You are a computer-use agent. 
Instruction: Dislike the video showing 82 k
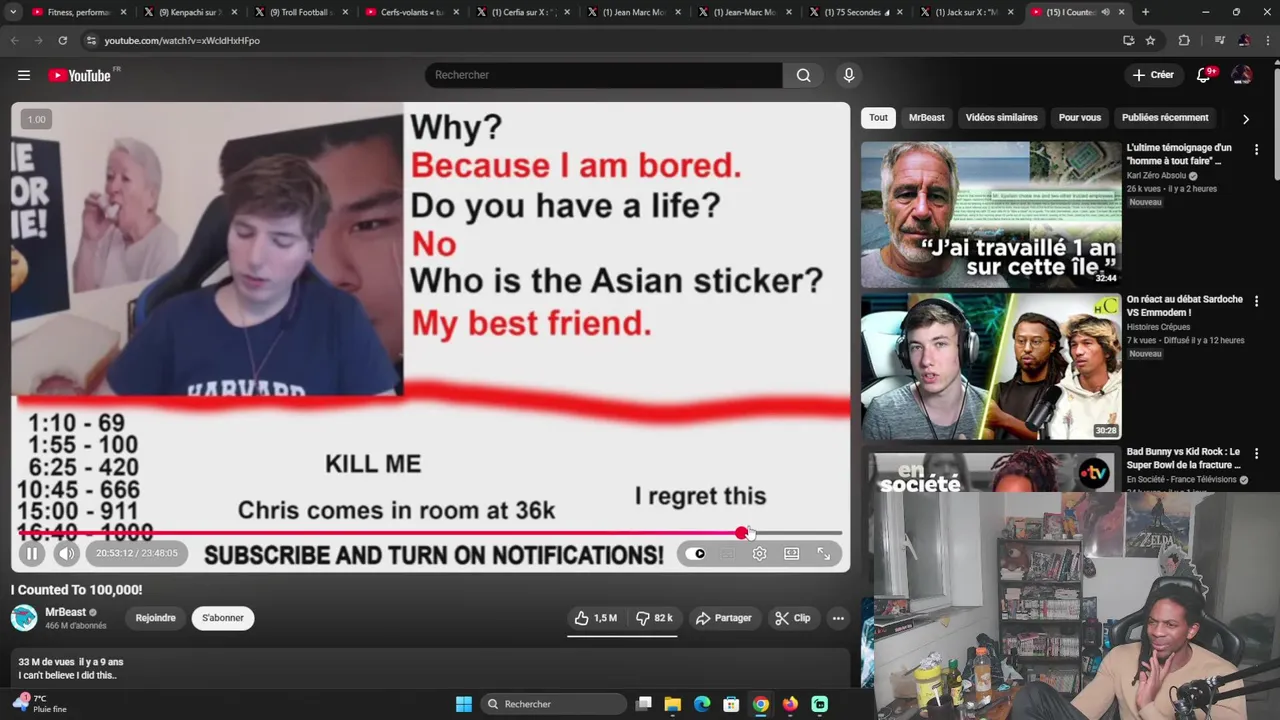(654, 618)
